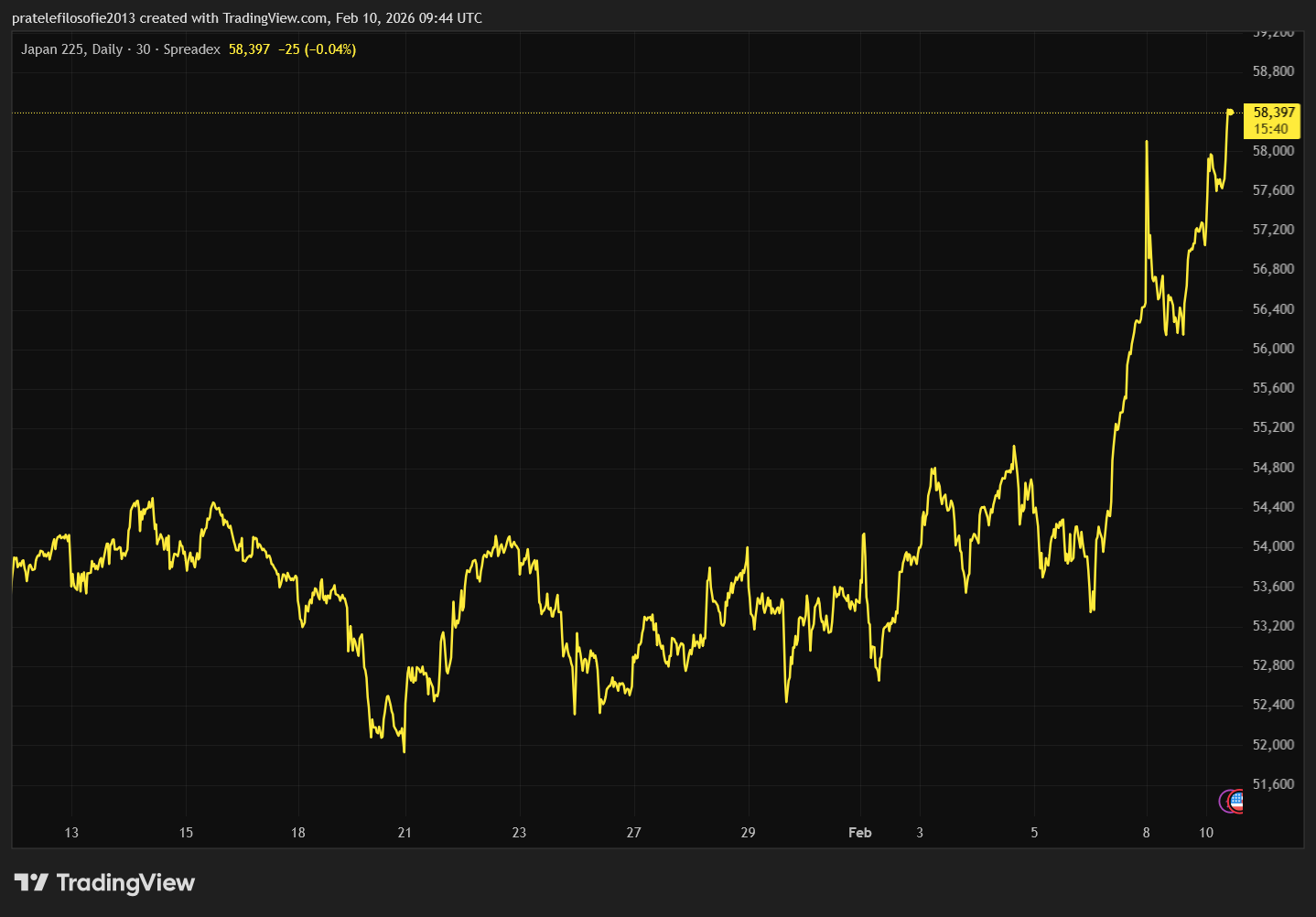The image size is (1316, 917).
Task: Click the '8' date label on time axis
Action: pos(1146,833)
